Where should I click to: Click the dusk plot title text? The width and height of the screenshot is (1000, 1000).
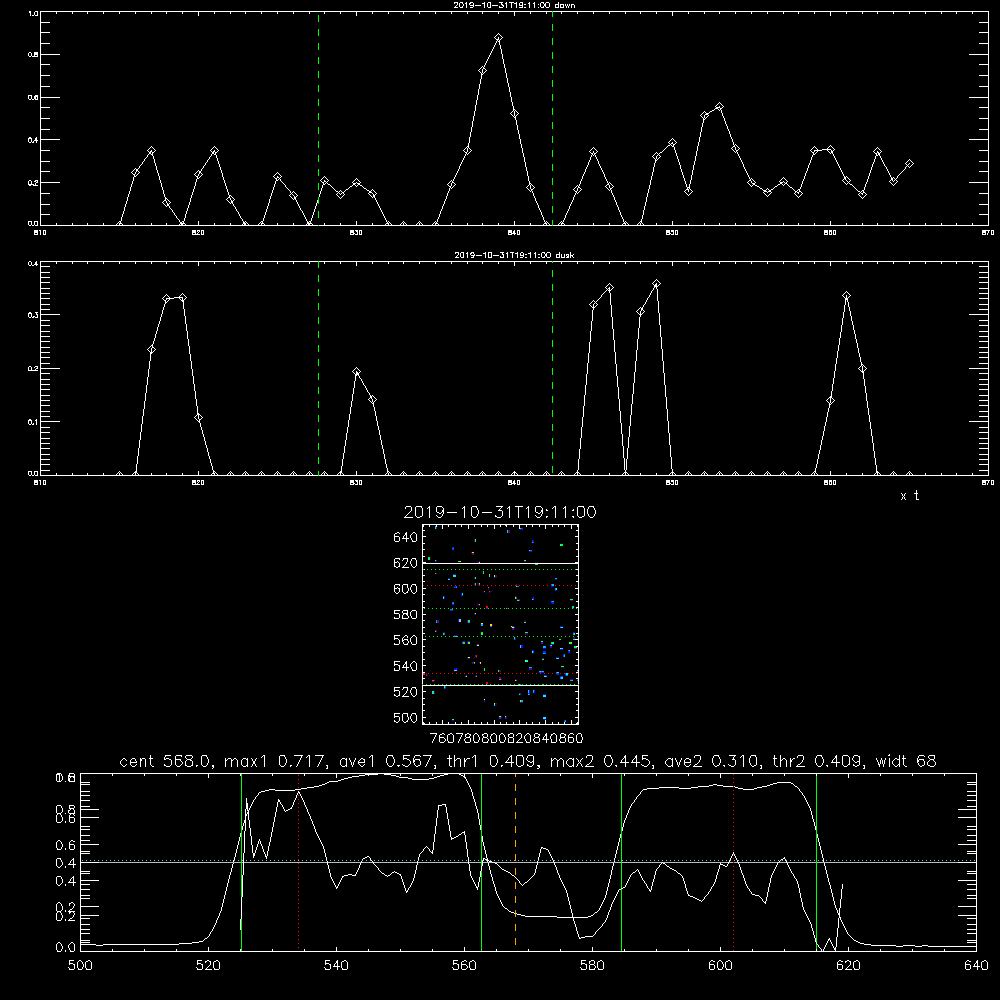(514, 255)
